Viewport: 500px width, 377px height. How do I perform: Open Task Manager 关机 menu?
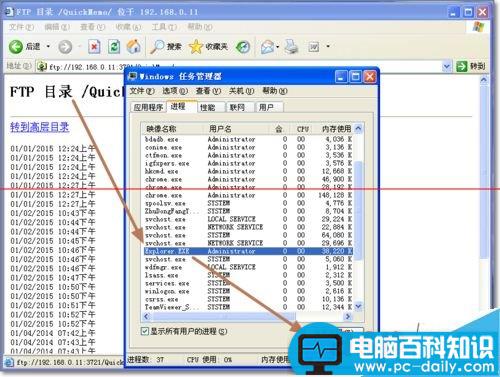241,91
